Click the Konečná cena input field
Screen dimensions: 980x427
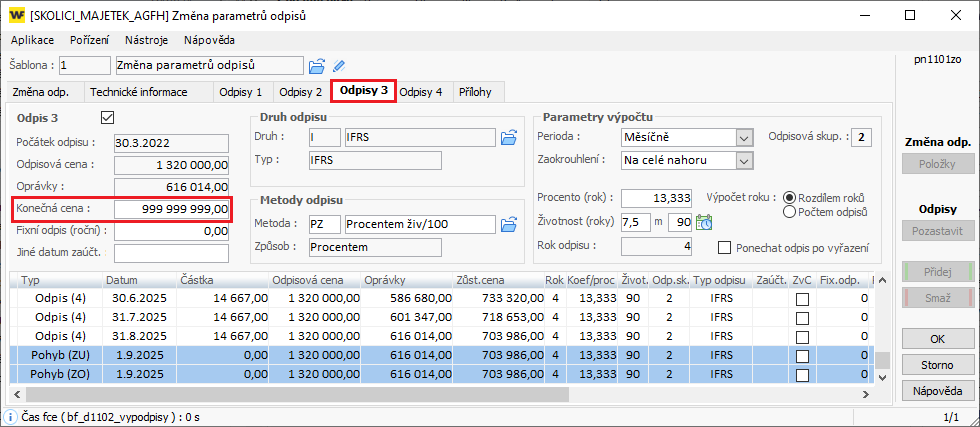(x=172, y=209)
